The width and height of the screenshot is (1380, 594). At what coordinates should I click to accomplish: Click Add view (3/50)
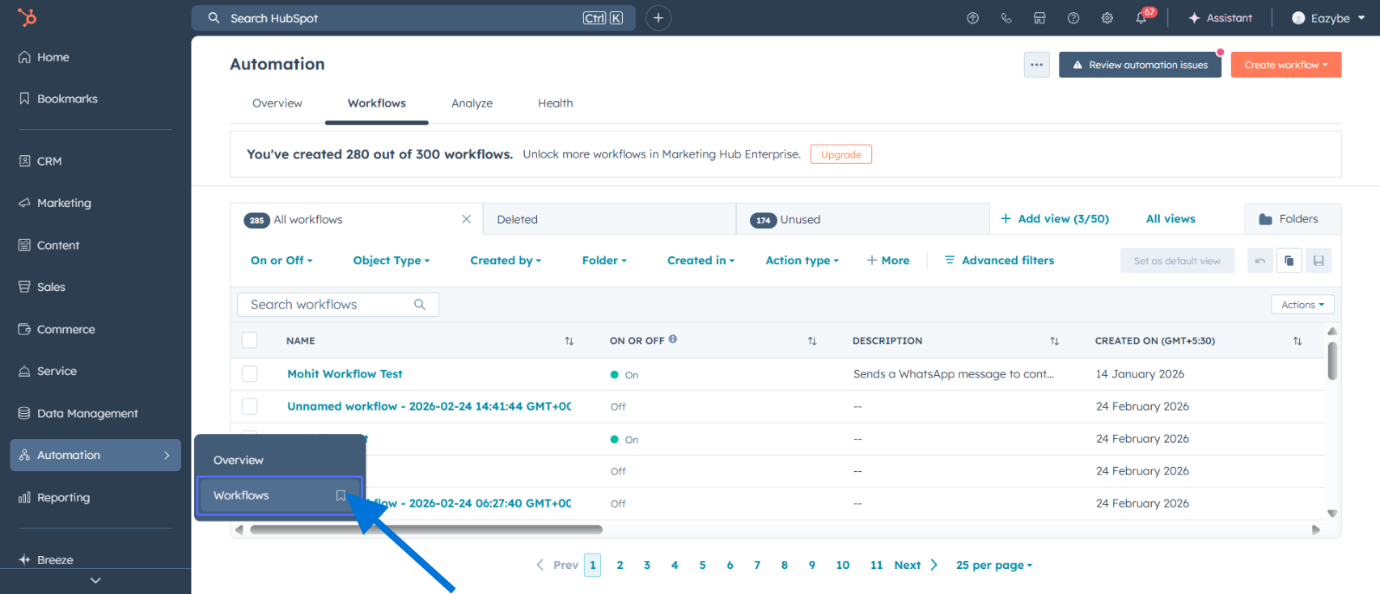pos(1054,219)
